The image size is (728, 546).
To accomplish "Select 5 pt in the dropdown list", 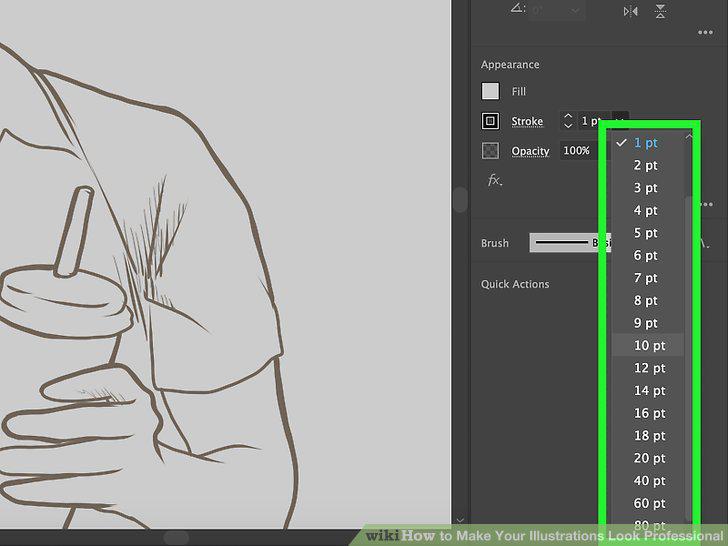I will [648, 233].
